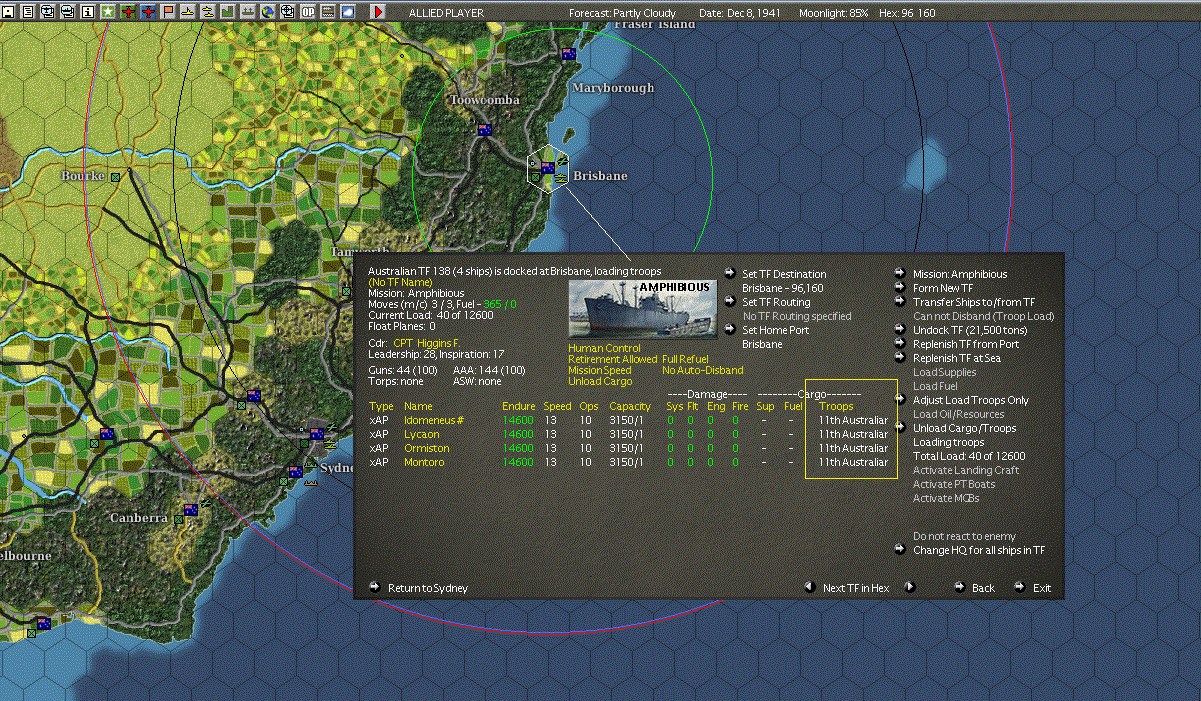Viewport: 1201px width, 701px height.
Task: Click the ground units toolbar icon
Action: [x=248, y=12]
